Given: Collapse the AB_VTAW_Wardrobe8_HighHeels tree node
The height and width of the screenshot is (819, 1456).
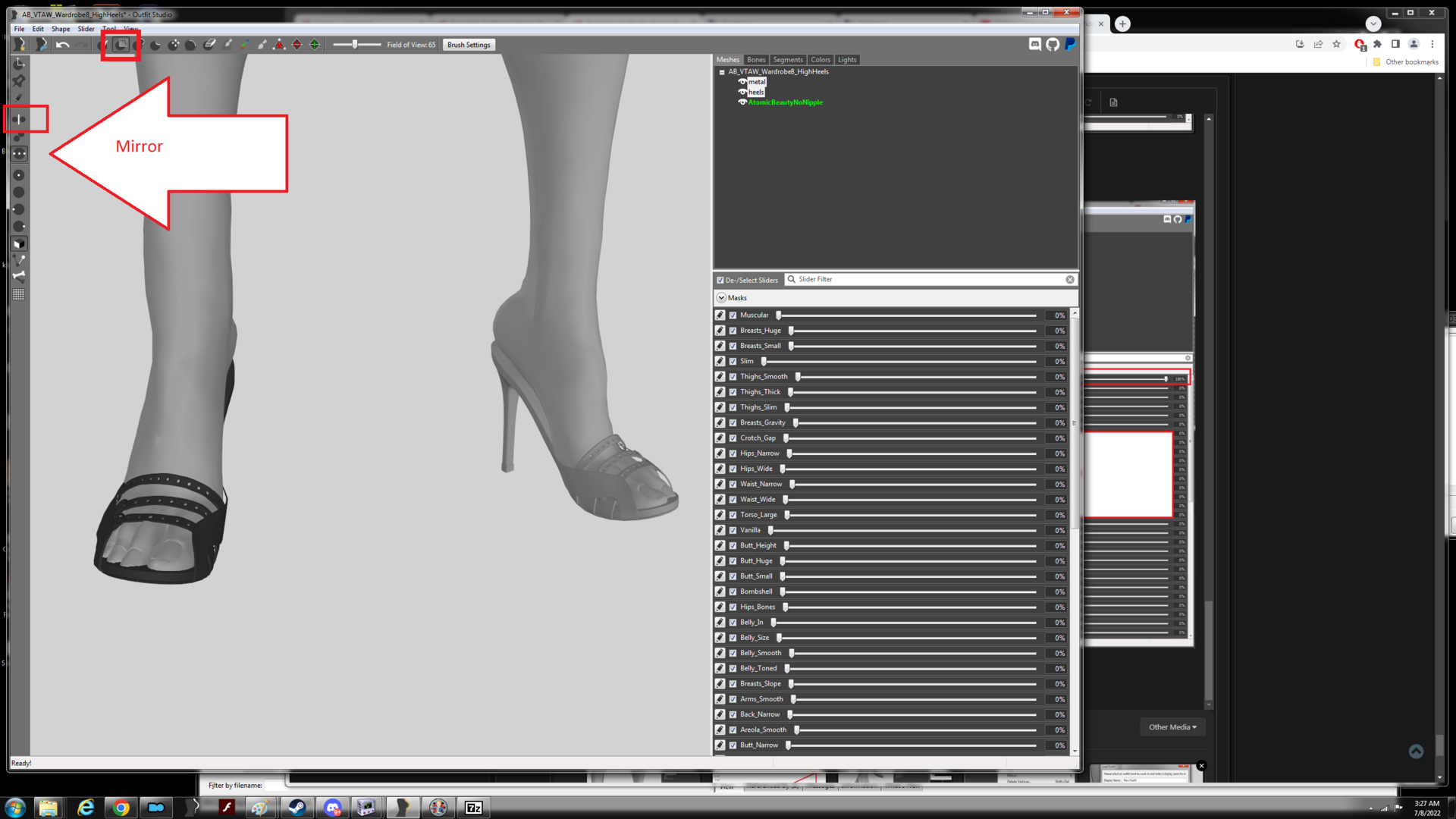Looking at the screenshot, I should (x=722, y=72).
